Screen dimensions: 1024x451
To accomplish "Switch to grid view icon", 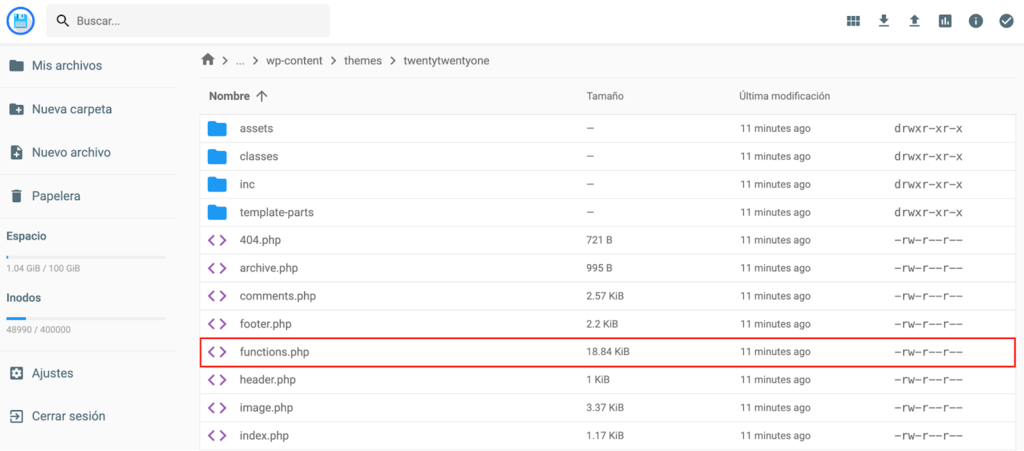I will [853, 21].
